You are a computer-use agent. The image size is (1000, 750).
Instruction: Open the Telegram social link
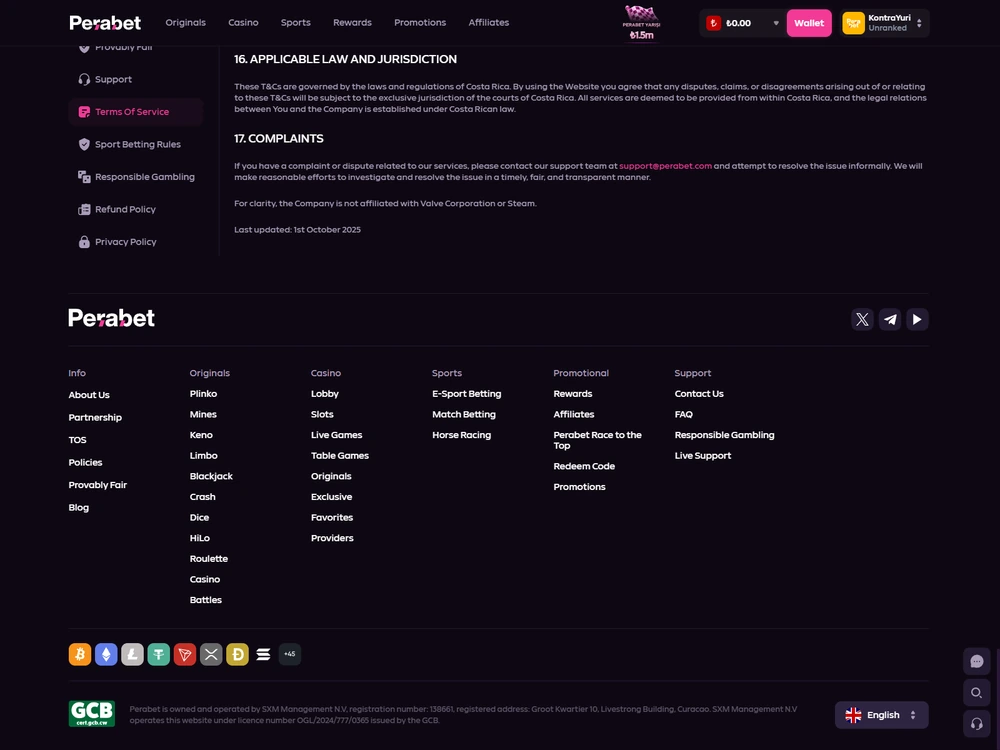[890, 320]
